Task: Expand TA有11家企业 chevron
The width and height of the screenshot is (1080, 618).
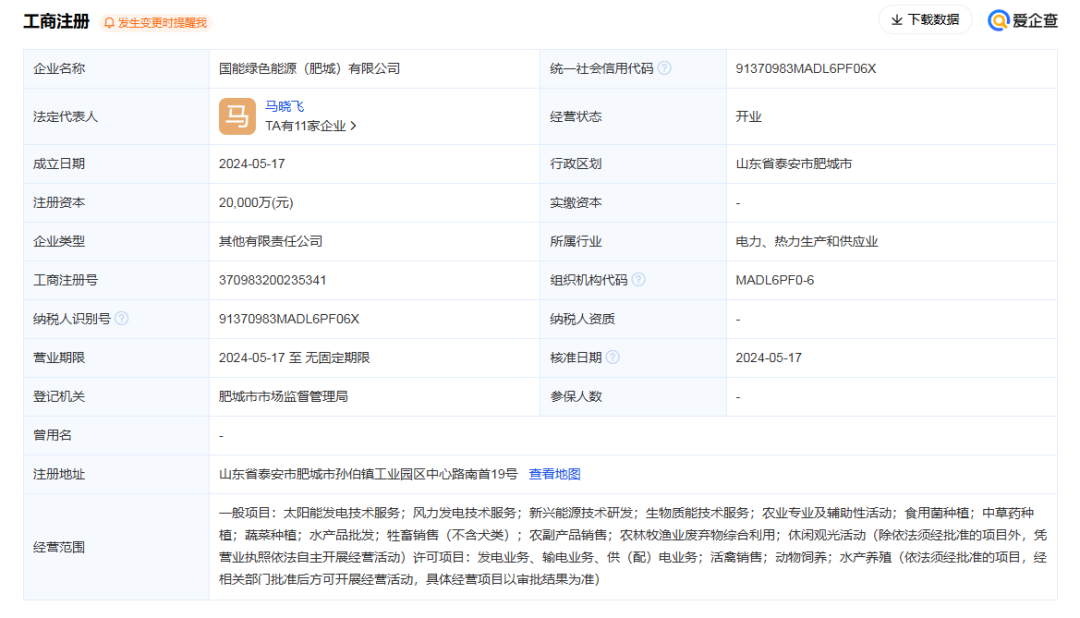Action: [353, 126]
